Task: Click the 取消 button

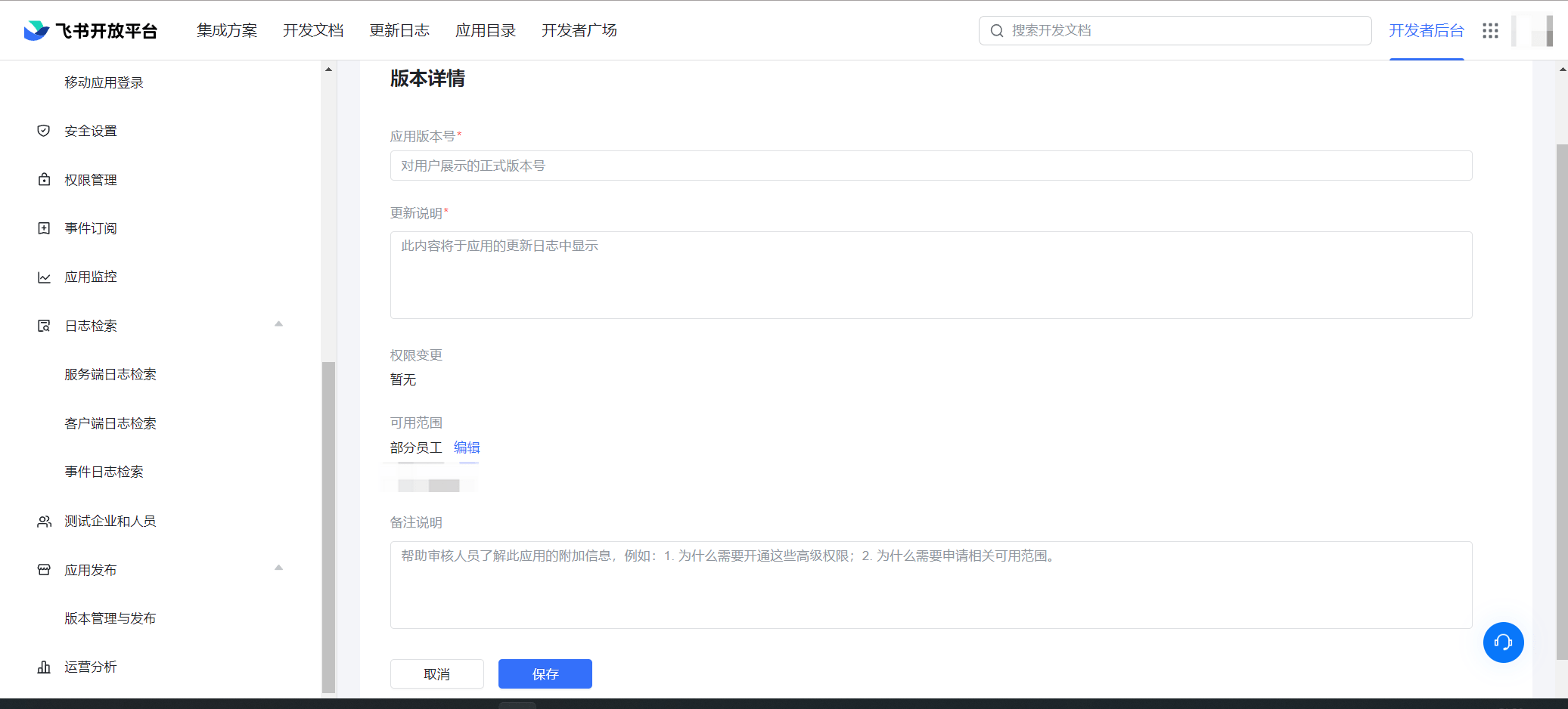Action: [x=436, y=674]
